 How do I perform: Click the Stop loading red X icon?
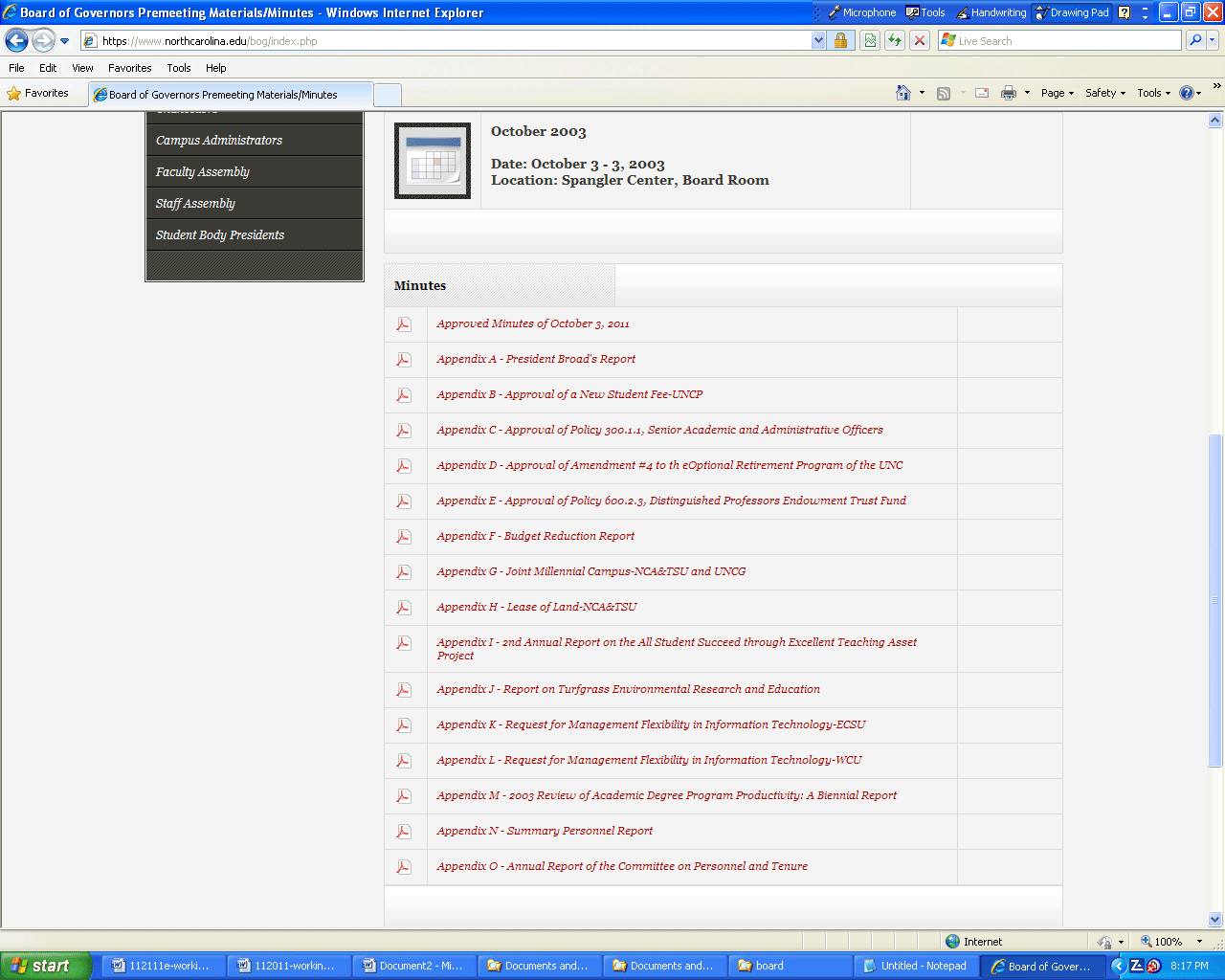(920, 41)
